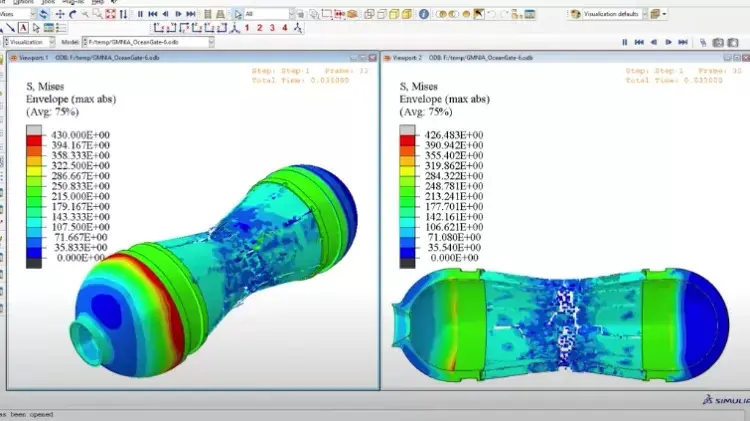The image size is (750, 421).
Task: Enable the selection arrow tool
Action: (237, 14)
